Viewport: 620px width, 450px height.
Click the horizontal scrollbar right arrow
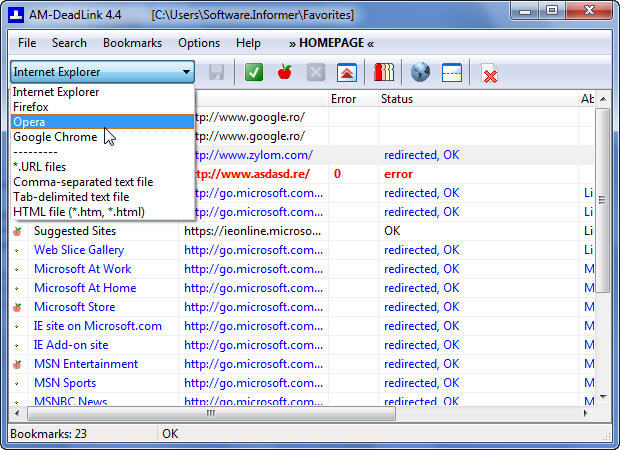586,413
